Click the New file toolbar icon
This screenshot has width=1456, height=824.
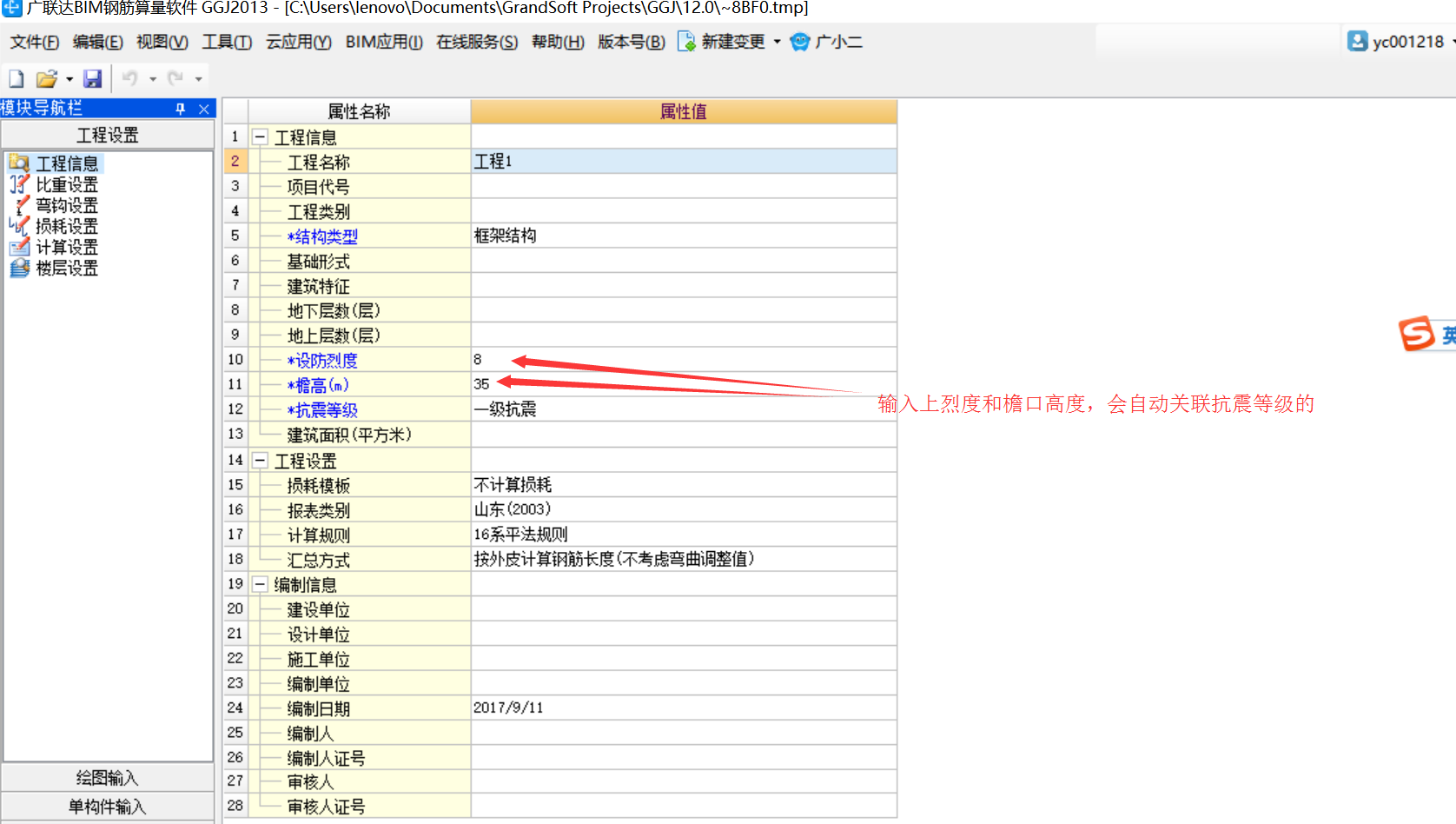point(16,79)
